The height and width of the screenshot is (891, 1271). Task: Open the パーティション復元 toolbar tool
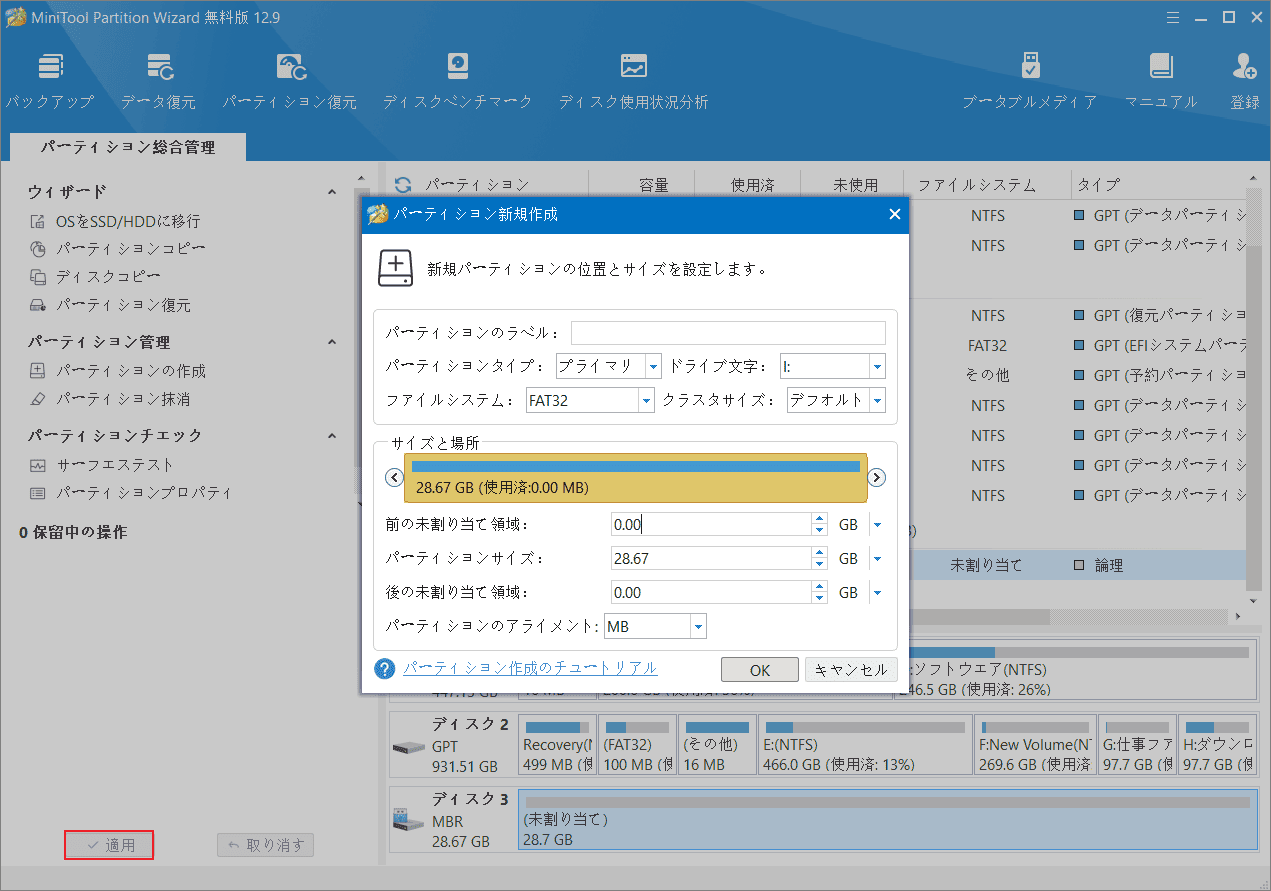pos(289,80)
